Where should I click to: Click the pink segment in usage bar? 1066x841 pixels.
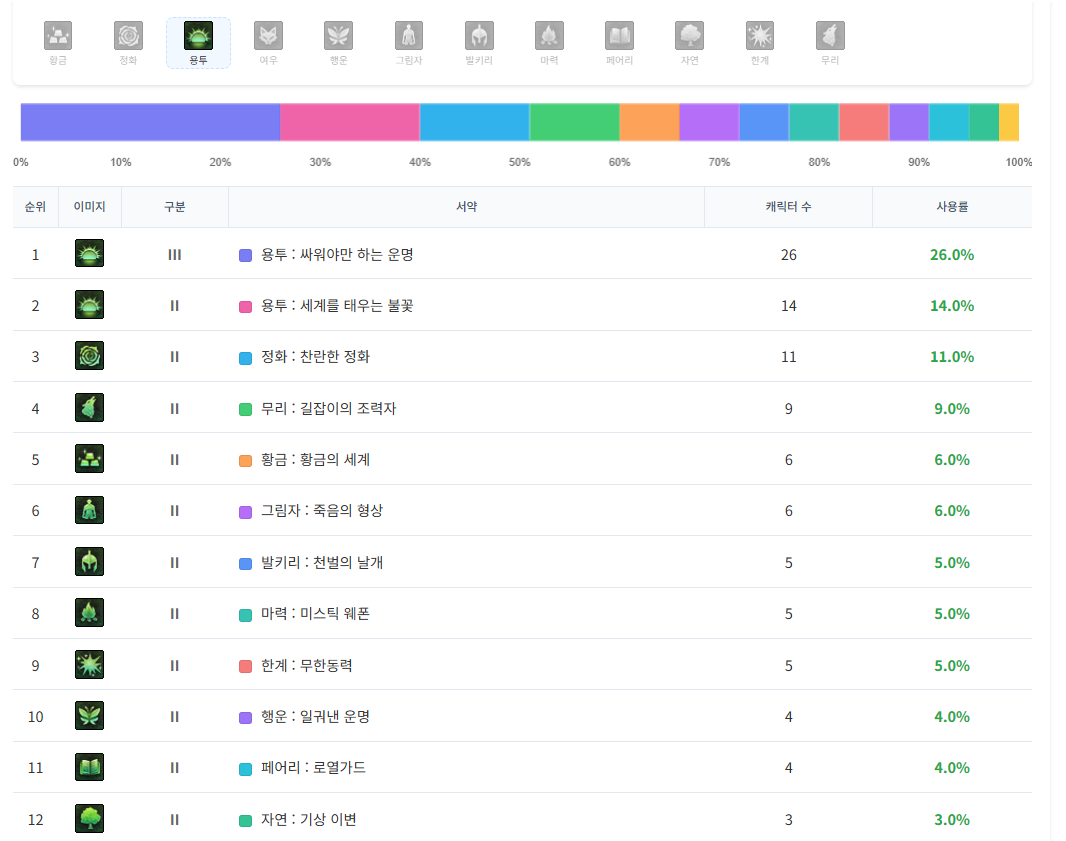click(x=349, y=122)
